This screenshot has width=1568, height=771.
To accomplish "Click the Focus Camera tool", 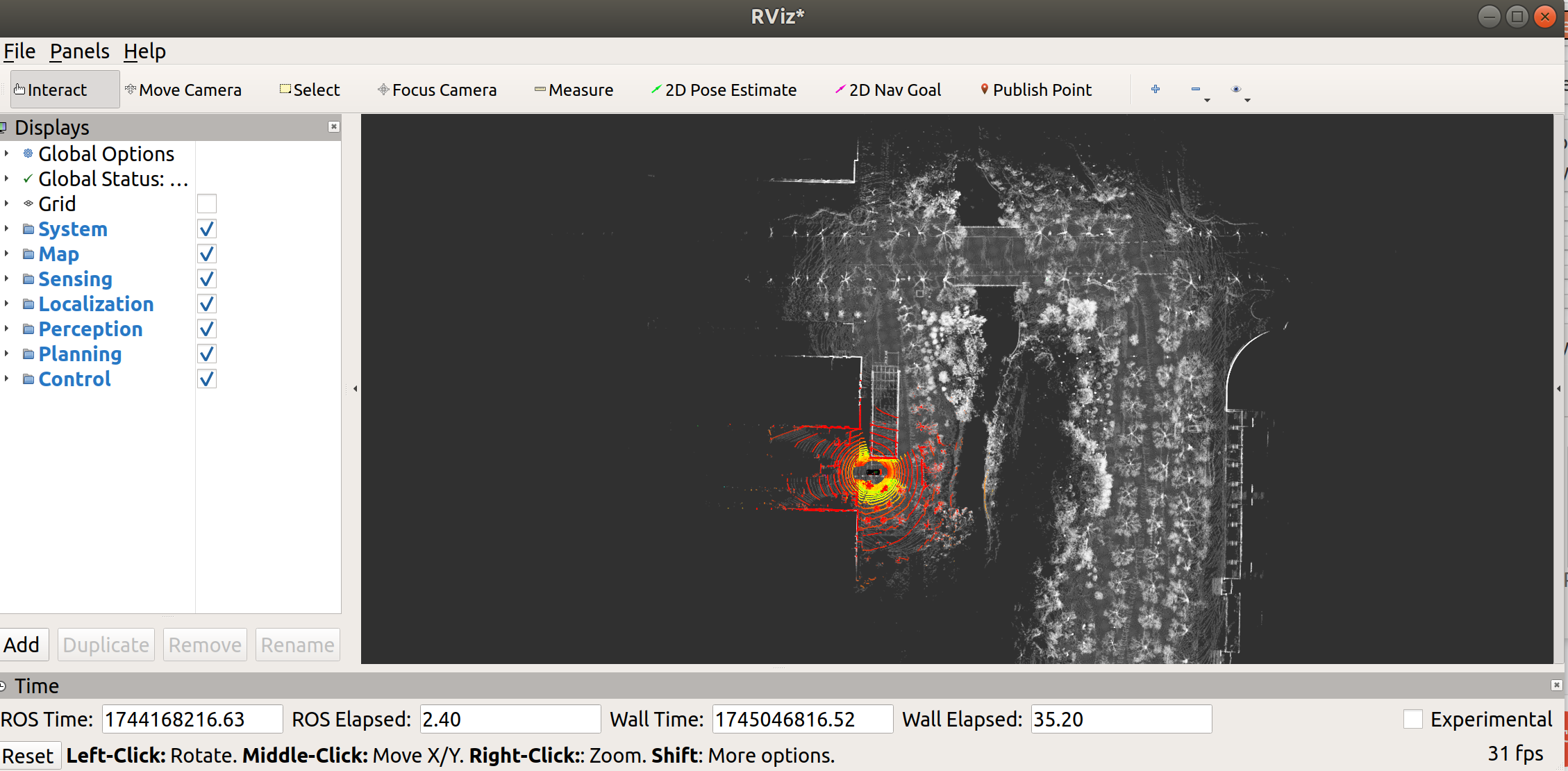I will tap(437, 90).
